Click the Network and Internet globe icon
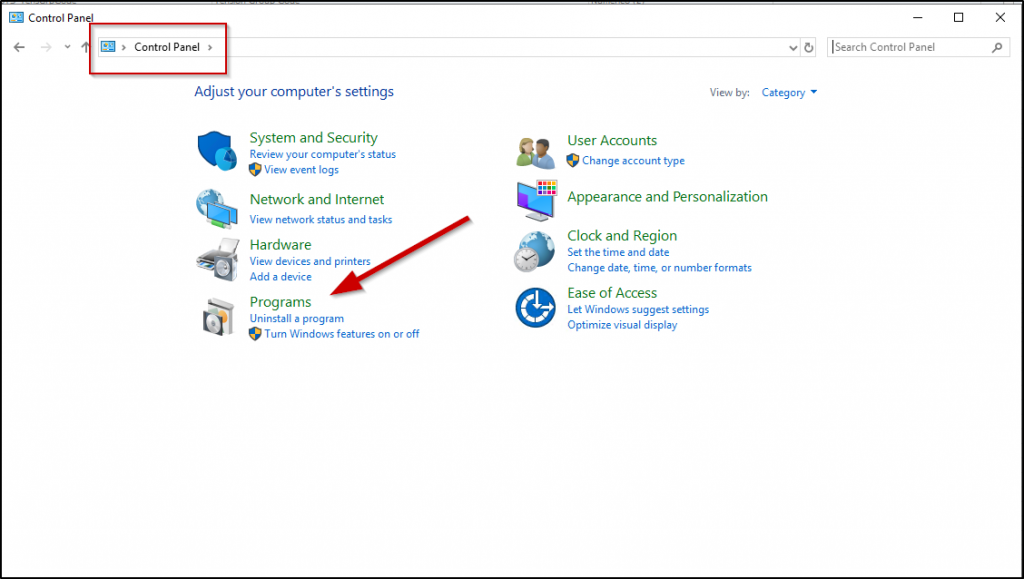 [217, 208]
